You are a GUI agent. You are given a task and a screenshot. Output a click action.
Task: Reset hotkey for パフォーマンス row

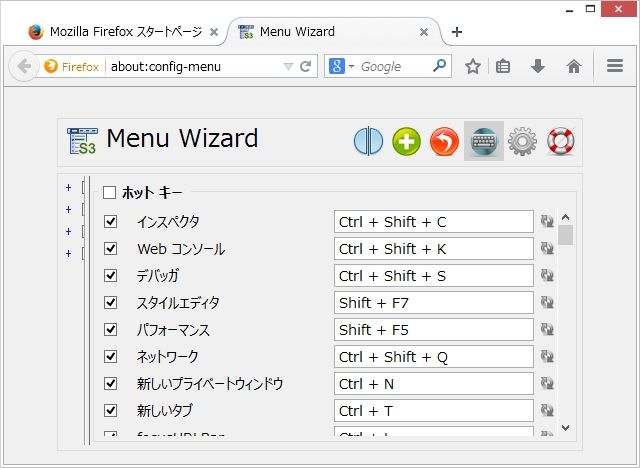547,329
